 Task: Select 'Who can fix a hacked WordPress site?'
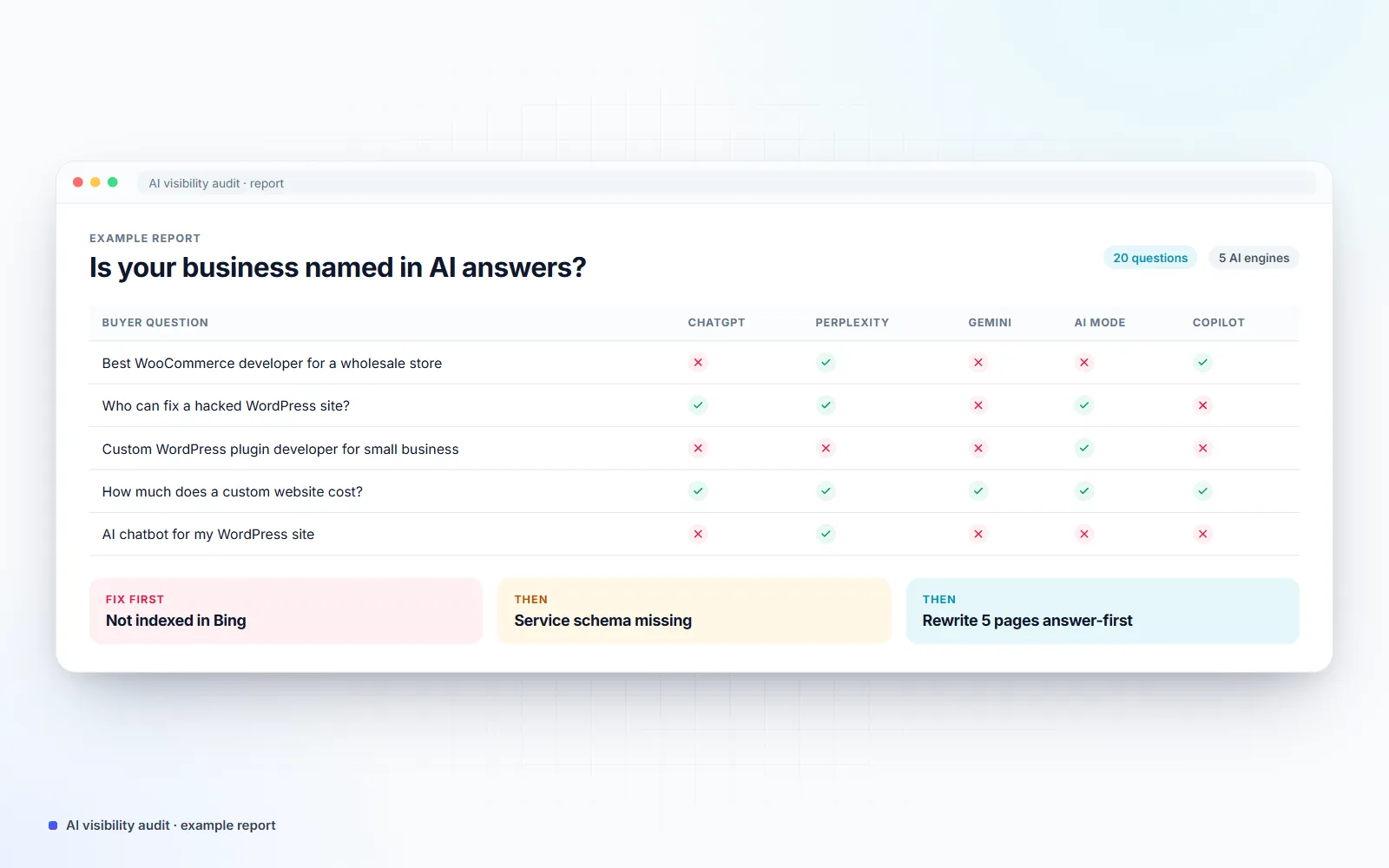coord(226,405)
